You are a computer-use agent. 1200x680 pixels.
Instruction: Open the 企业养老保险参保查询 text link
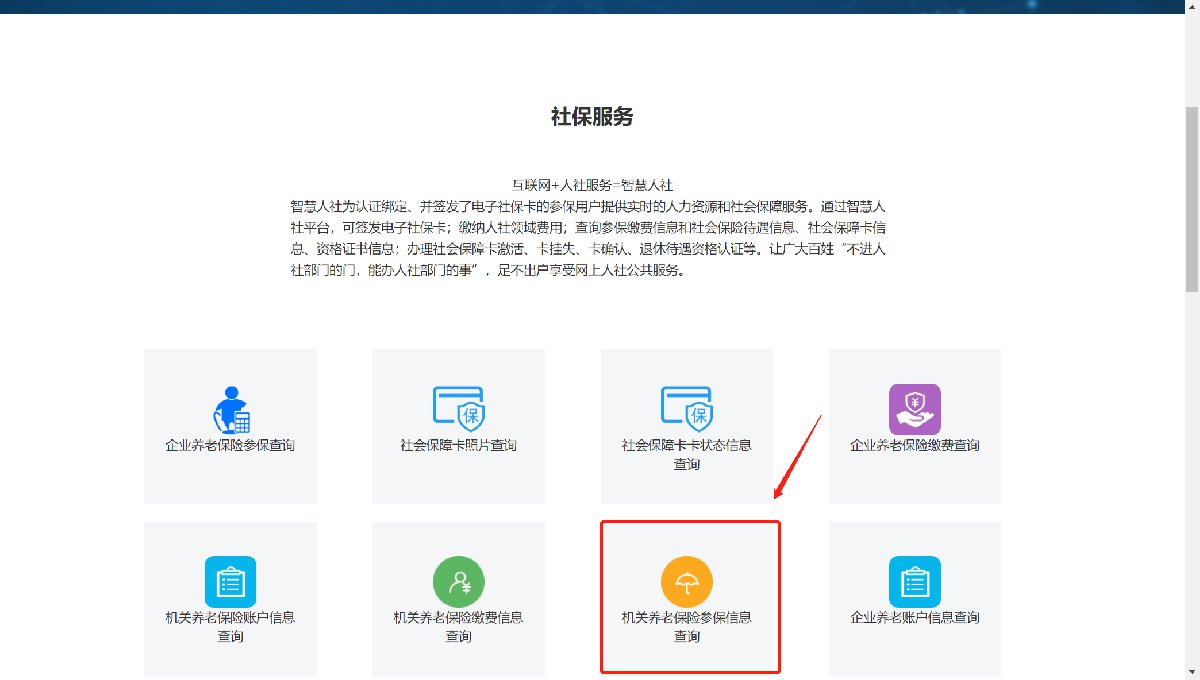(230, 445)
